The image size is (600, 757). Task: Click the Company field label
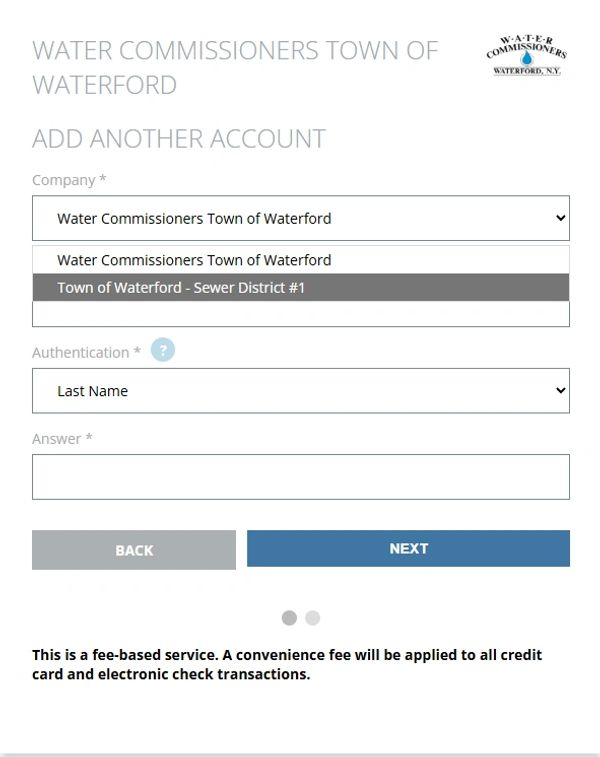pos(69,180)
